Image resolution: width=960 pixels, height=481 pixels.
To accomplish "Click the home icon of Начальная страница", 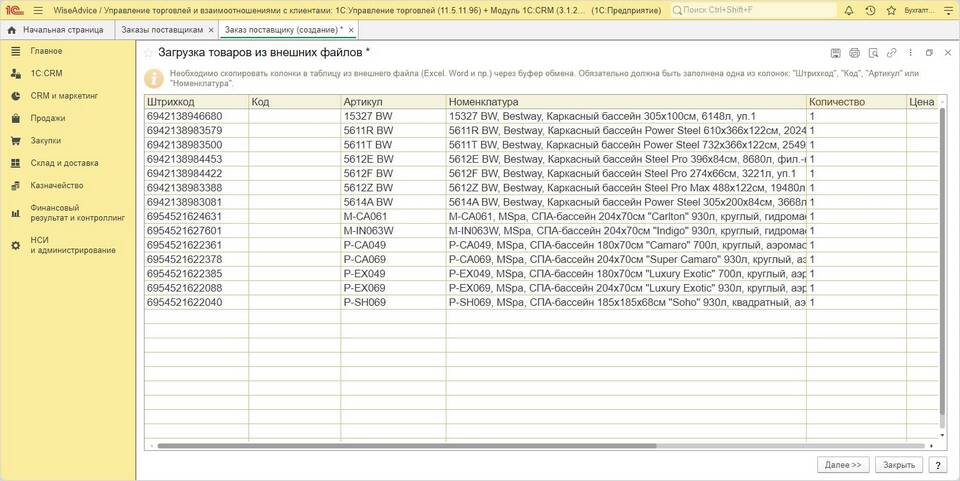I will (x=12, y=30).
